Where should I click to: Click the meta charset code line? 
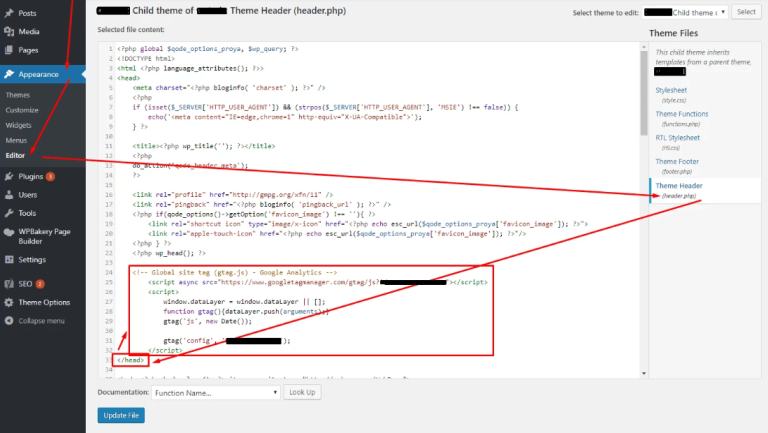point(229,88)
